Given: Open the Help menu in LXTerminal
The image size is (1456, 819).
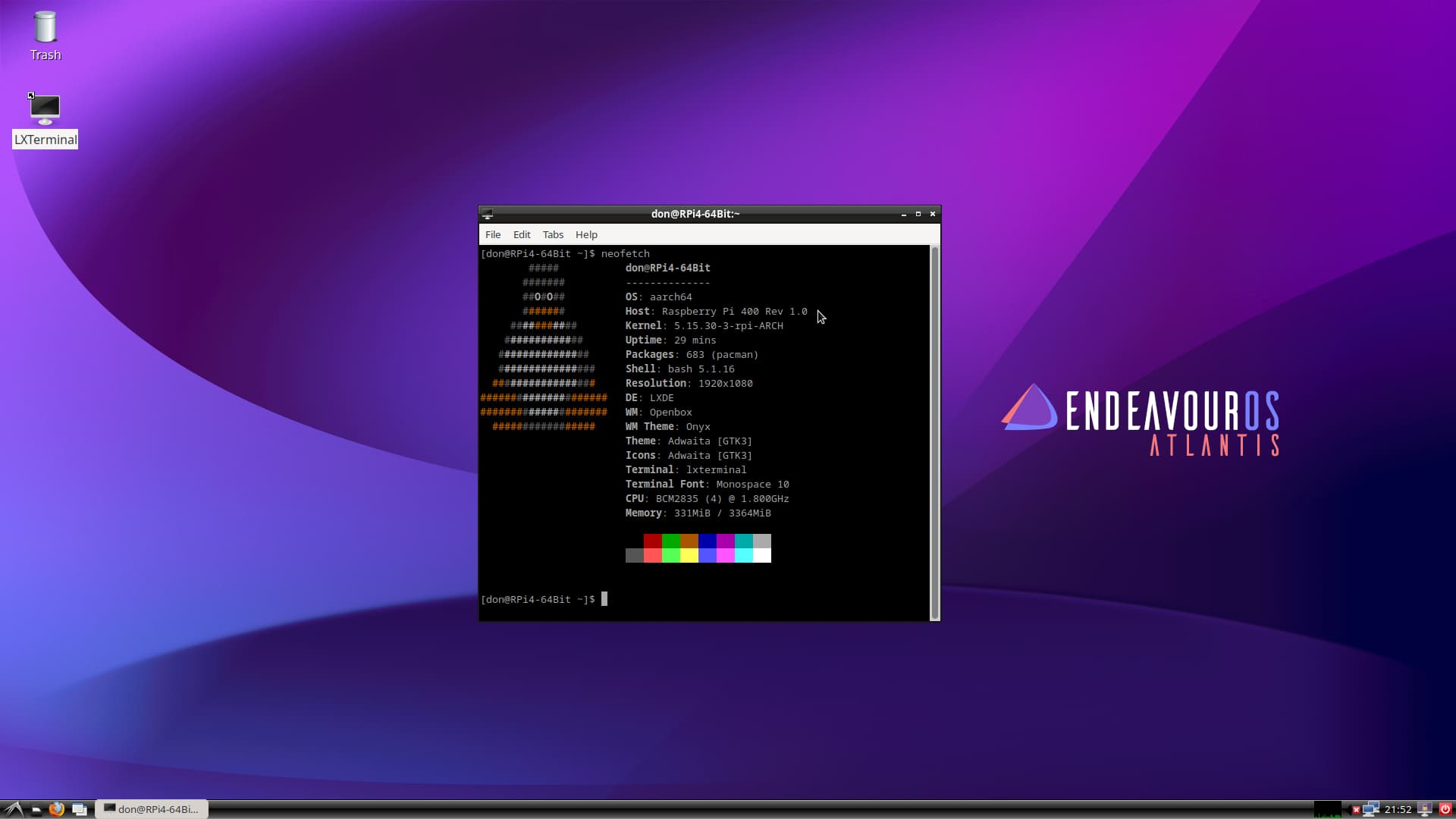Looking at the screenshot, I should pyautogui.click(x=586, y=235).
